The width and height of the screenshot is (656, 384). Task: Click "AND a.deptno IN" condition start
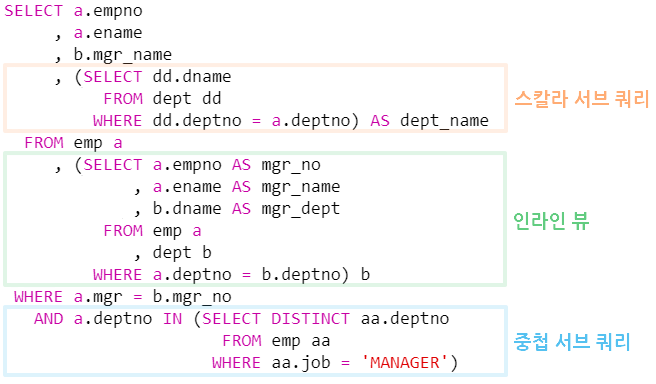pos(108,319)
